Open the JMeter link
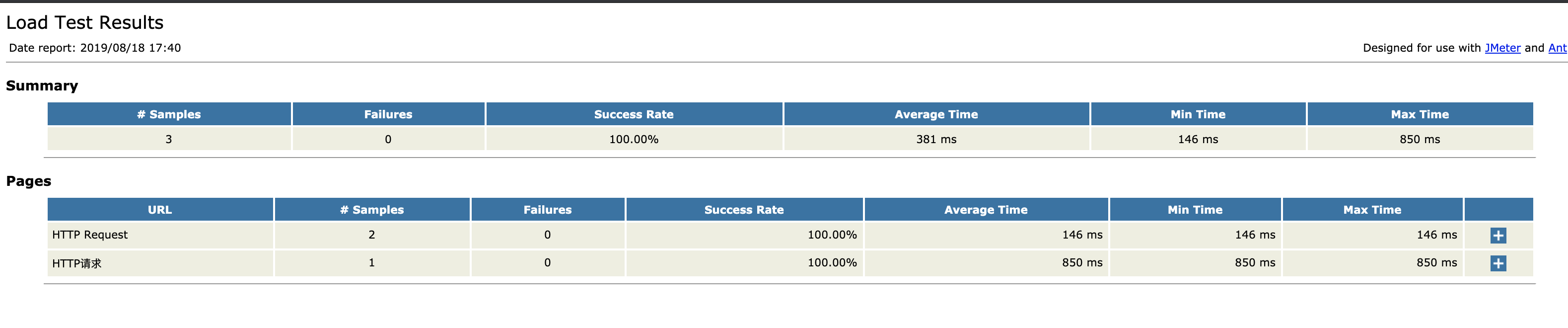The image size is (1568, 328). (1501, 48)
